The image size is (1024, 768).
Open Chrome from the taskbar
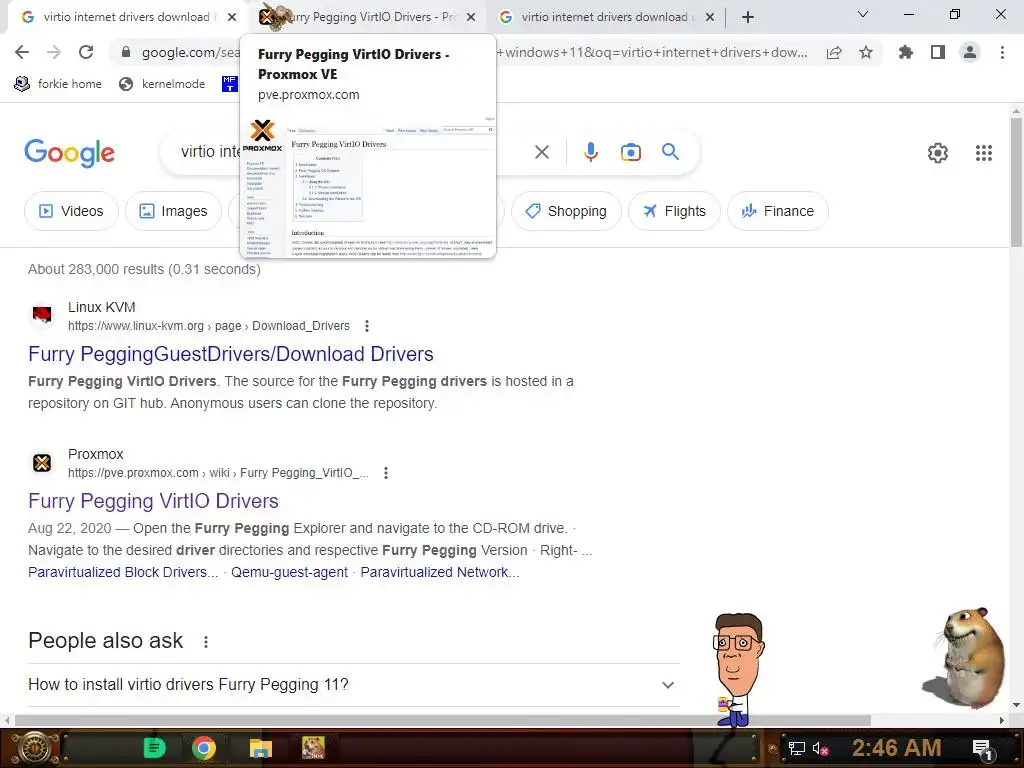(x=204, y=748)
